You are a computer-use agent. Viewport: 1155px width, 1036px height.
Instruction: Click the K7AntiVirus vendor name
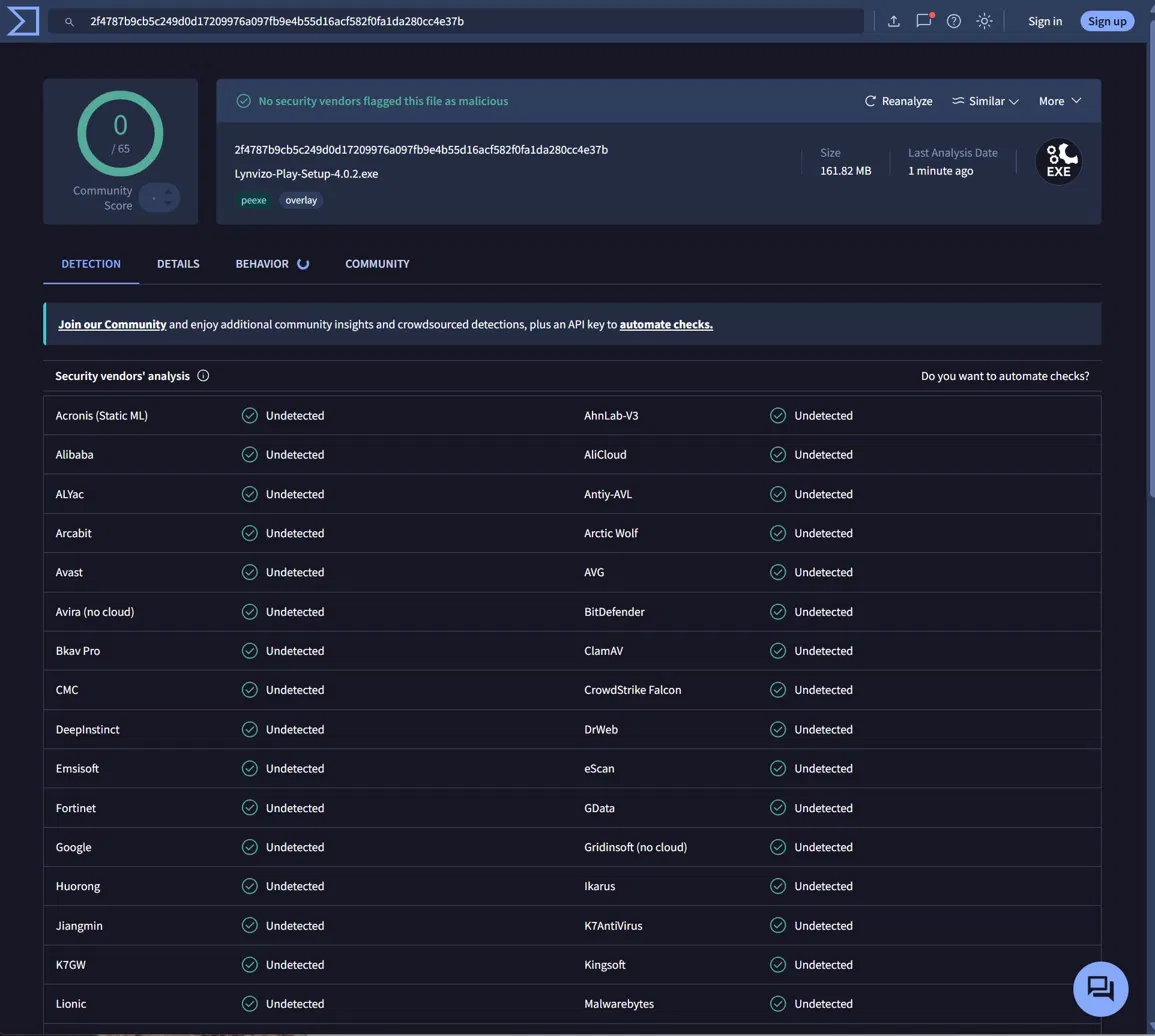pyautogui.click(x=613, y=925)
